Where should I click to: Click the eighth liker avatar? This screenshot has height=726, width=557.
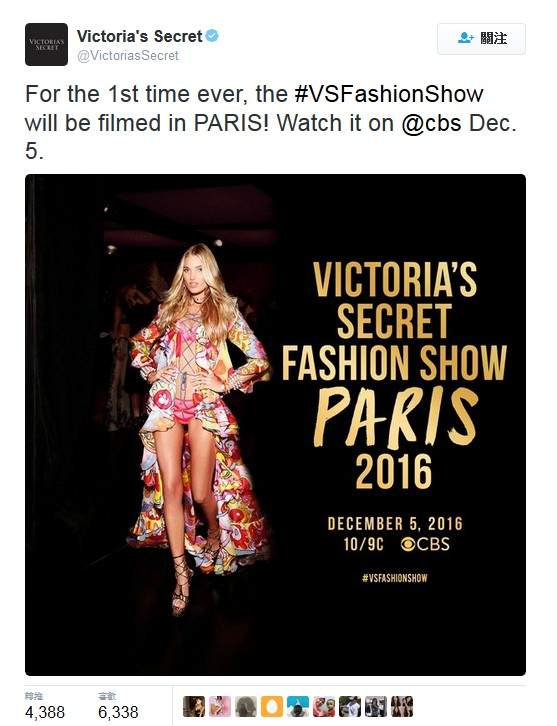[x=376, y=707]
